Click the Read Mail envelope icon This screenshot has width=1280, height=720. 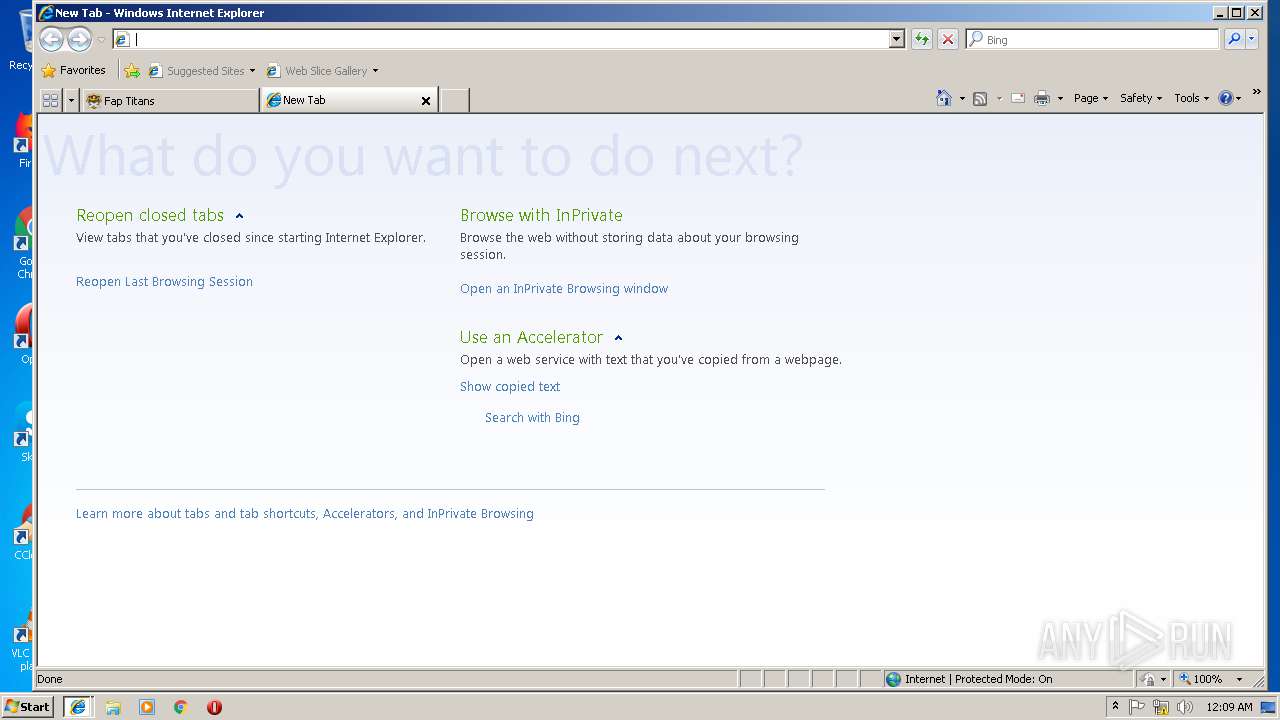tap(1018, 98)
